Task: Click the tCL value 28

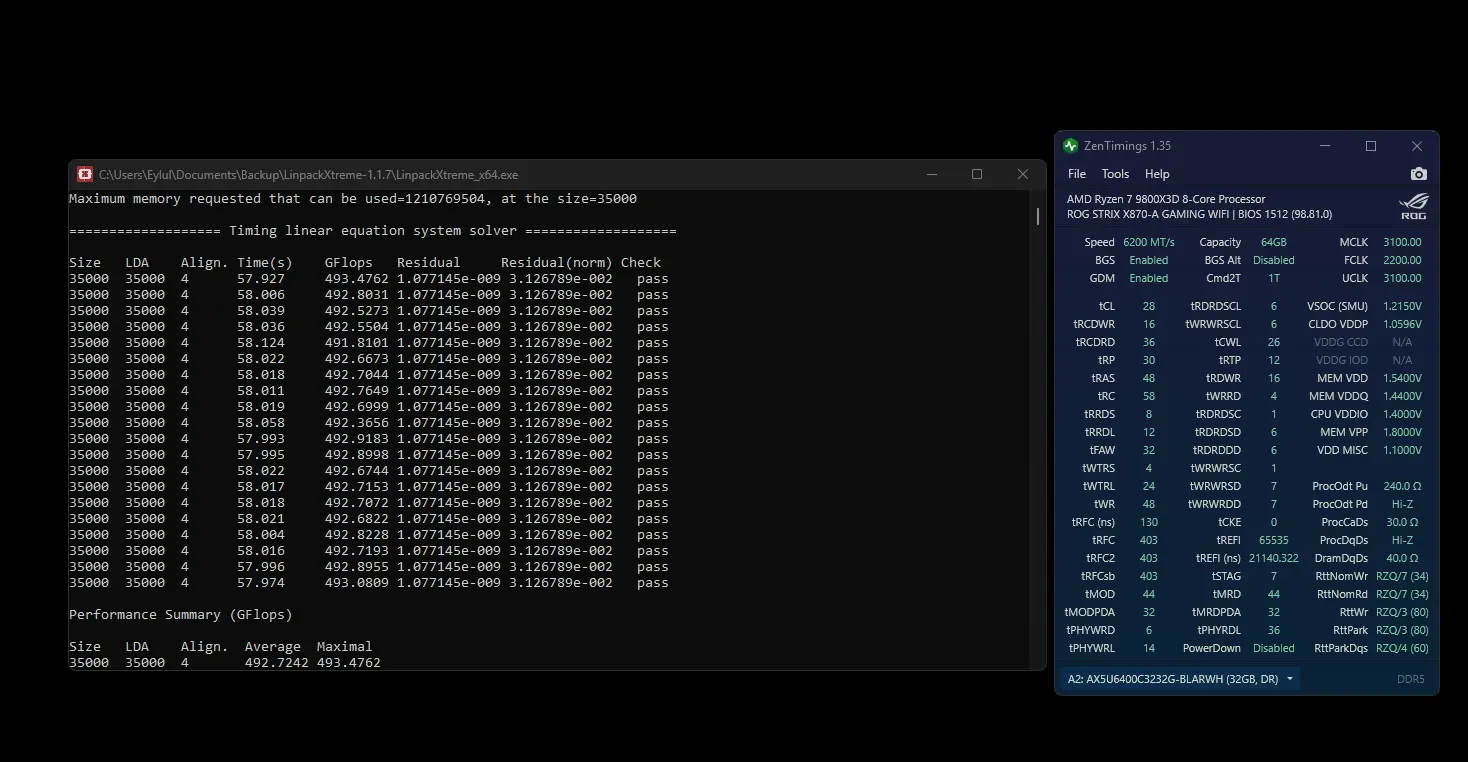Action: tap(1149, 306)
